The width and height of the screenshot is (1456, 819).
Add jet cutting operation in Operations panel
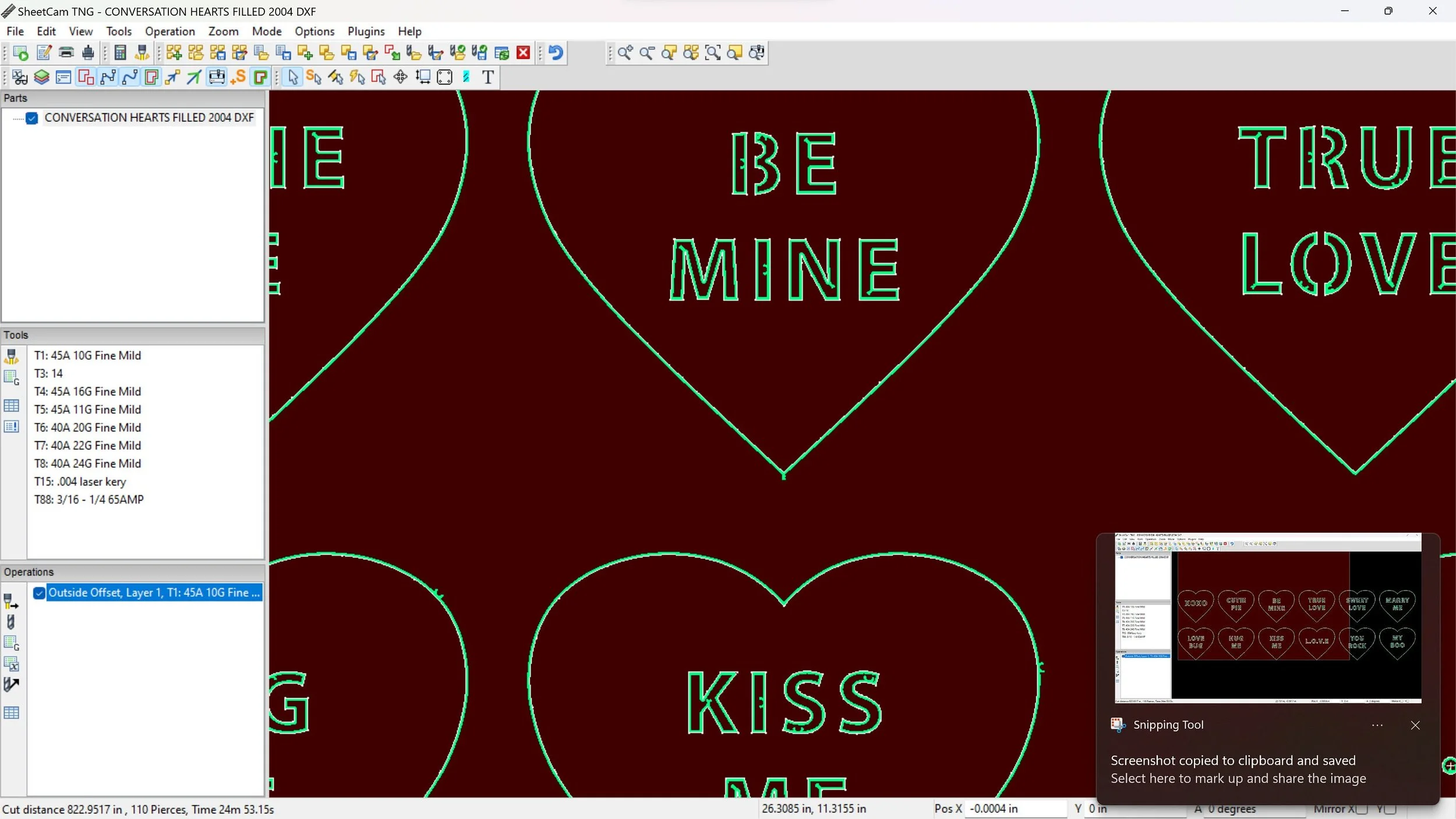[x=11, y=601]
